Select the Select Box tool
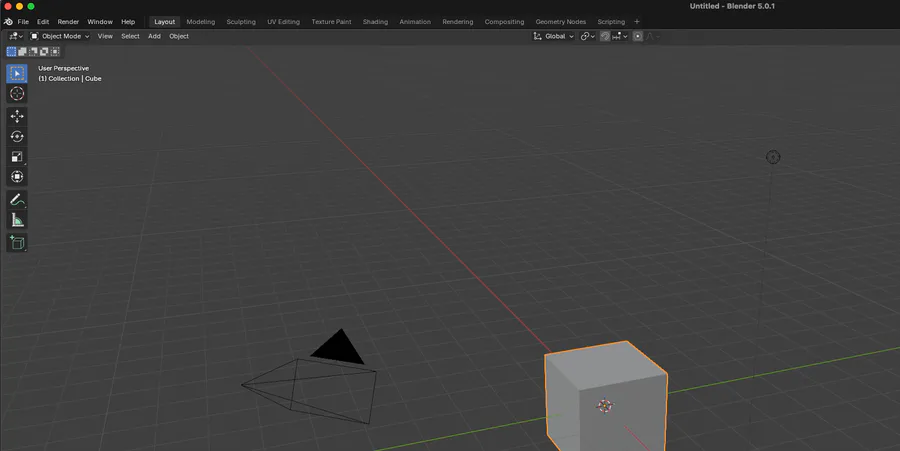This screenshot has width=900, height=451. coord(17,73)
